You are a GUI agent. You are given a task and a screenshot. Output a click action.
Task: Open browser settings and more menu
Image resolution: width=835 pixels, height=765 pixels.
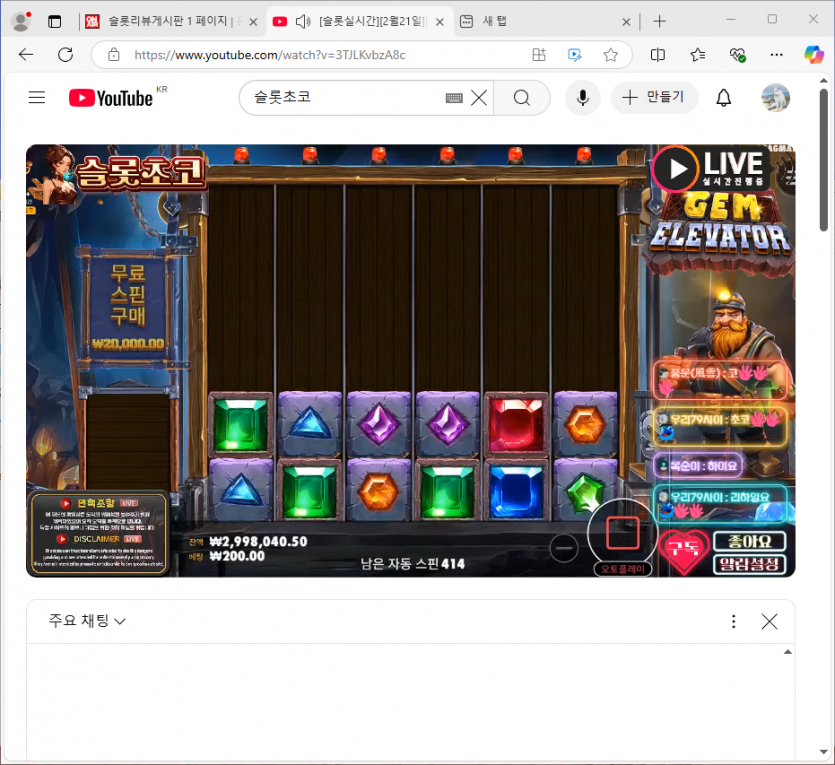tap(776, 54)
